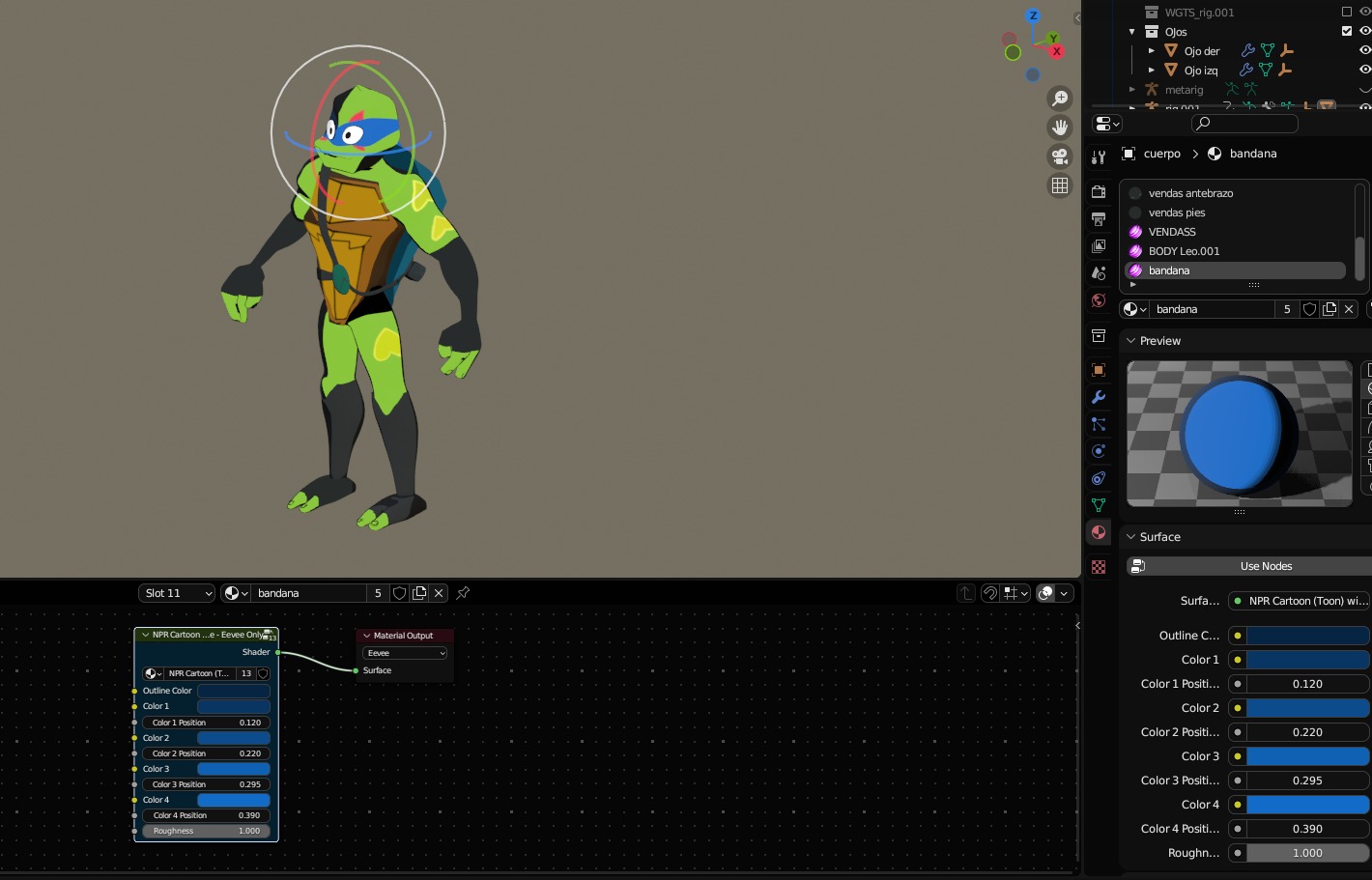Open the View Layer properties tab
The height and width of the screenshot is (880, 1372).
tap(1099, 246)
